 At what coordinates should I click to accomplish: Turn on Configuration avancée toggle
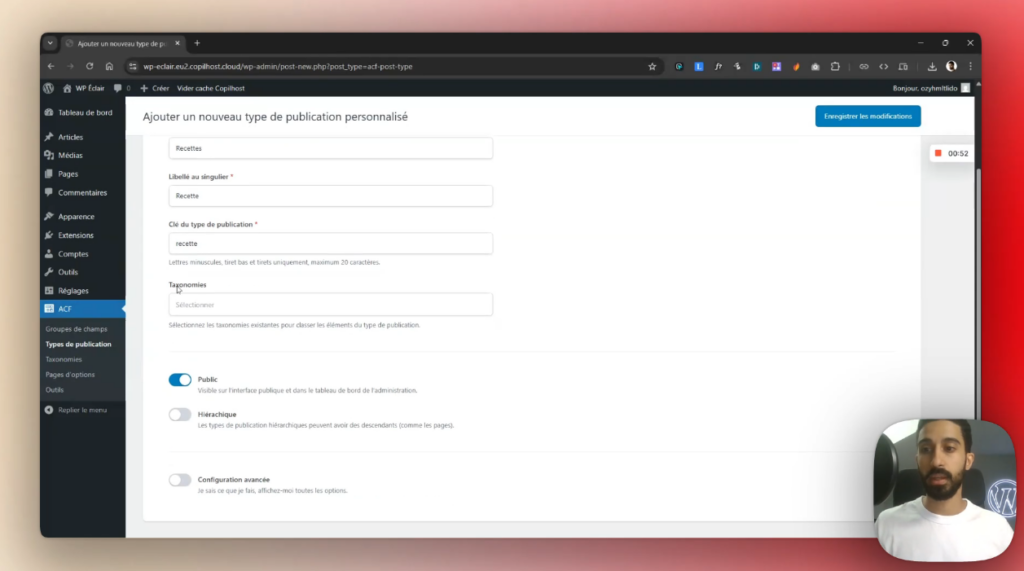click(x=180, y=480)
